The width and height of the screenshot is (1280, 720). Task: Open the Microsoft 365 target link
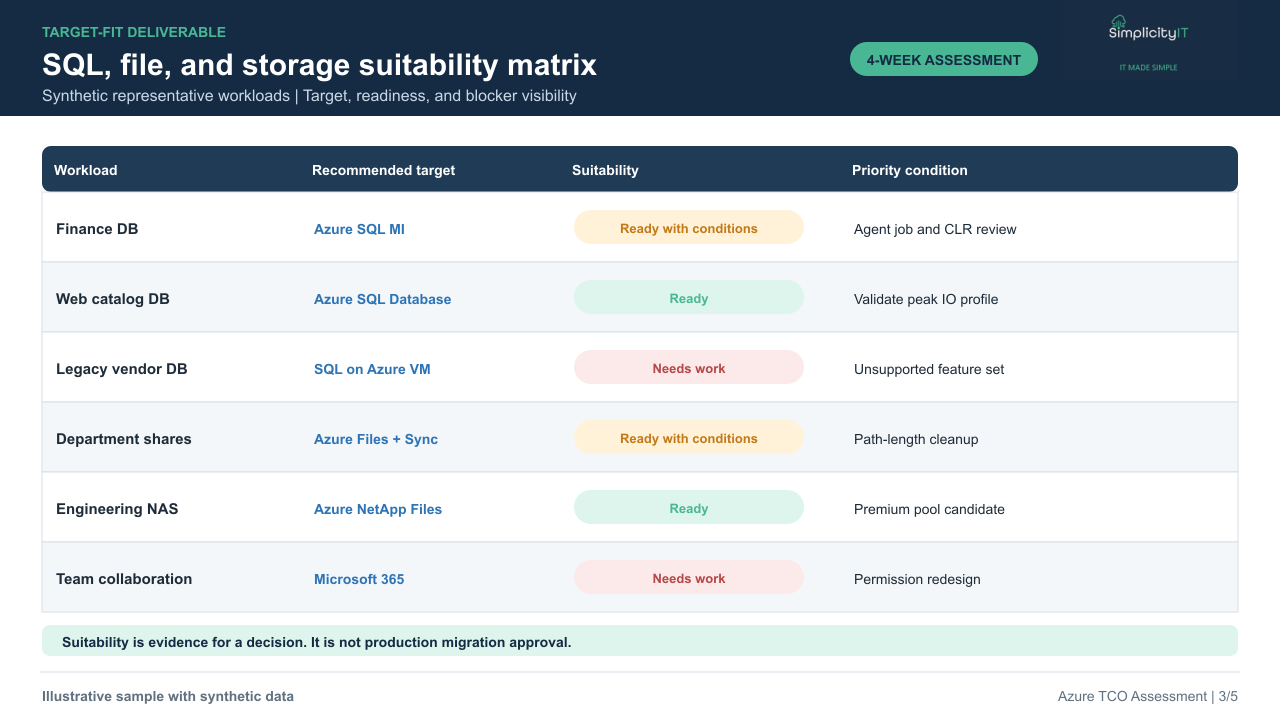tap(359, 579)
